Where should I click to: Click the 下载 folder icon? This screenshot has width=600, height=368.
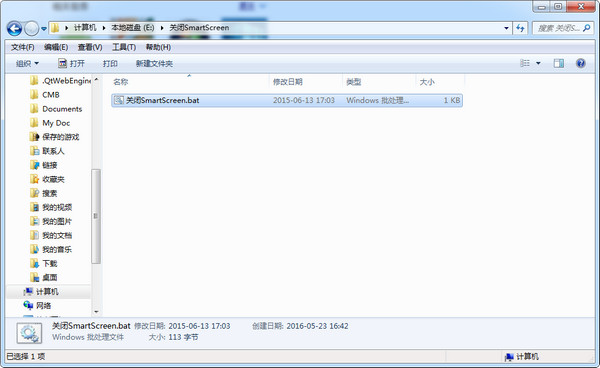point(34,264)
